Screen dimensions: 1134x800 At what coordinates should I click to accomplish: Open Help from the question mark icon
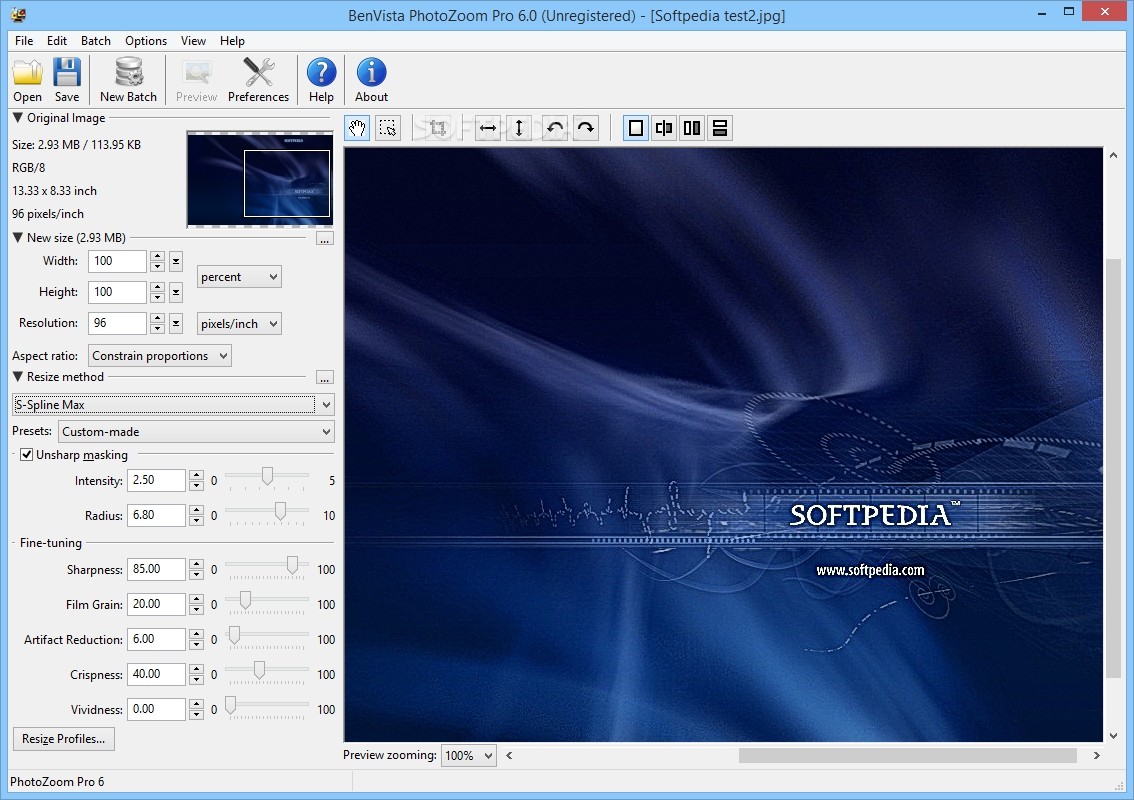pyautogui.click(x=321, y=80)
